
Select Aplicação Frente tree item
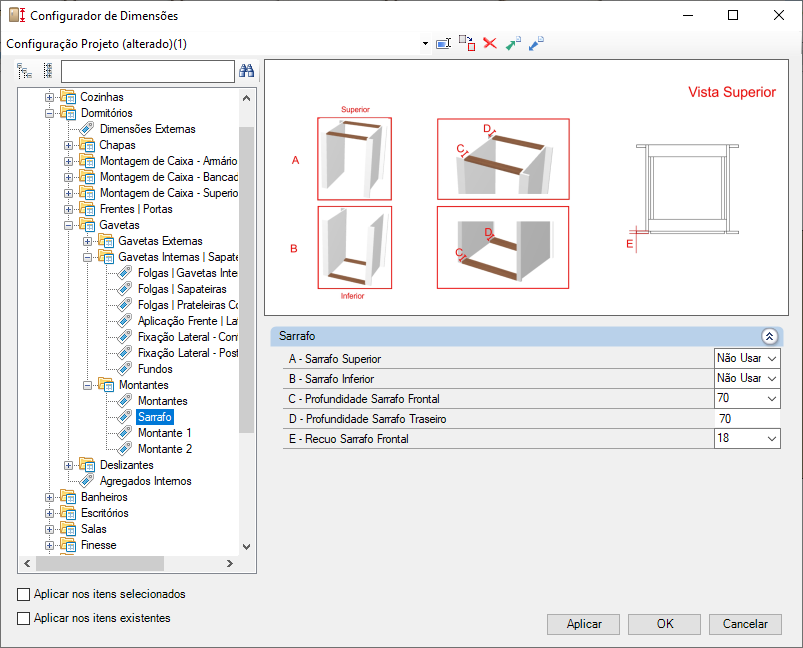(x=187, y=321)
